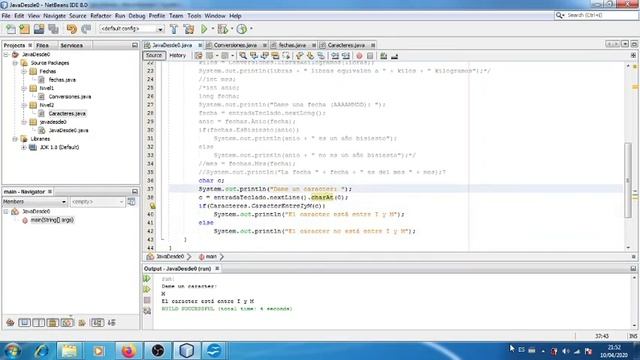Viewport: 640px width, 360px height.
Task: Switch to Fechas.java editor tab
Action: (x=292, y=45)
